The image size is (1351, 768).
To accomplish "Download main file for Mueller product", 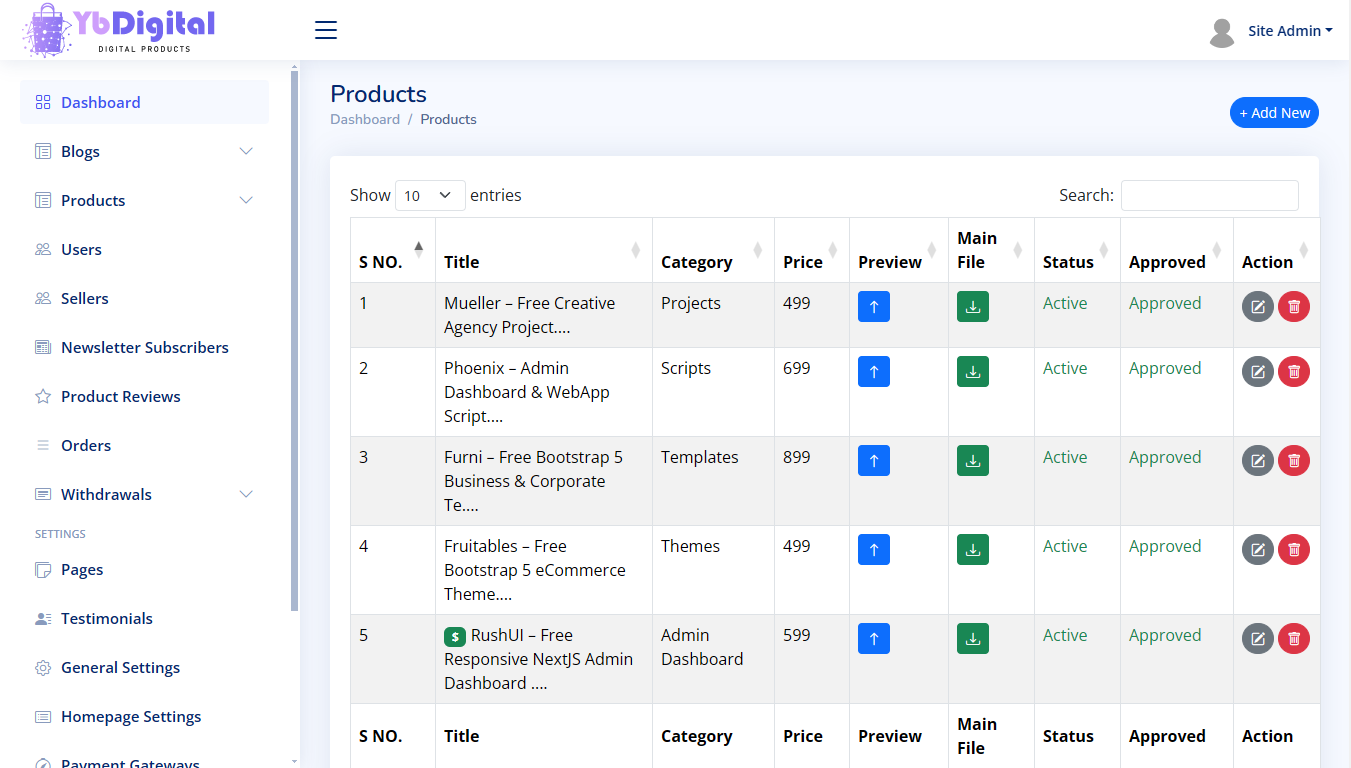I will (x=973, y=307).
